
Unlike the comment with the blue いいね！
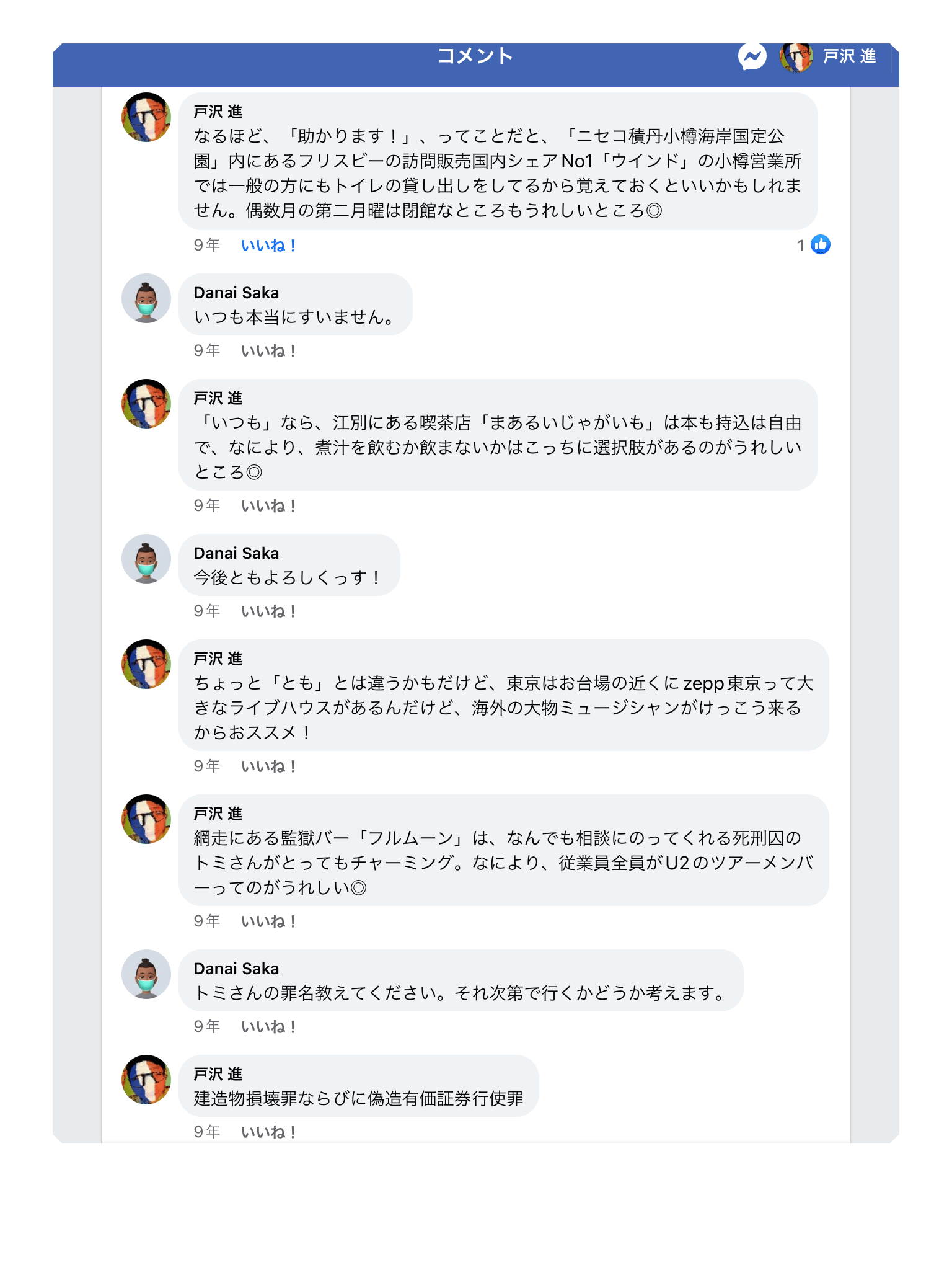pos(268,246)
